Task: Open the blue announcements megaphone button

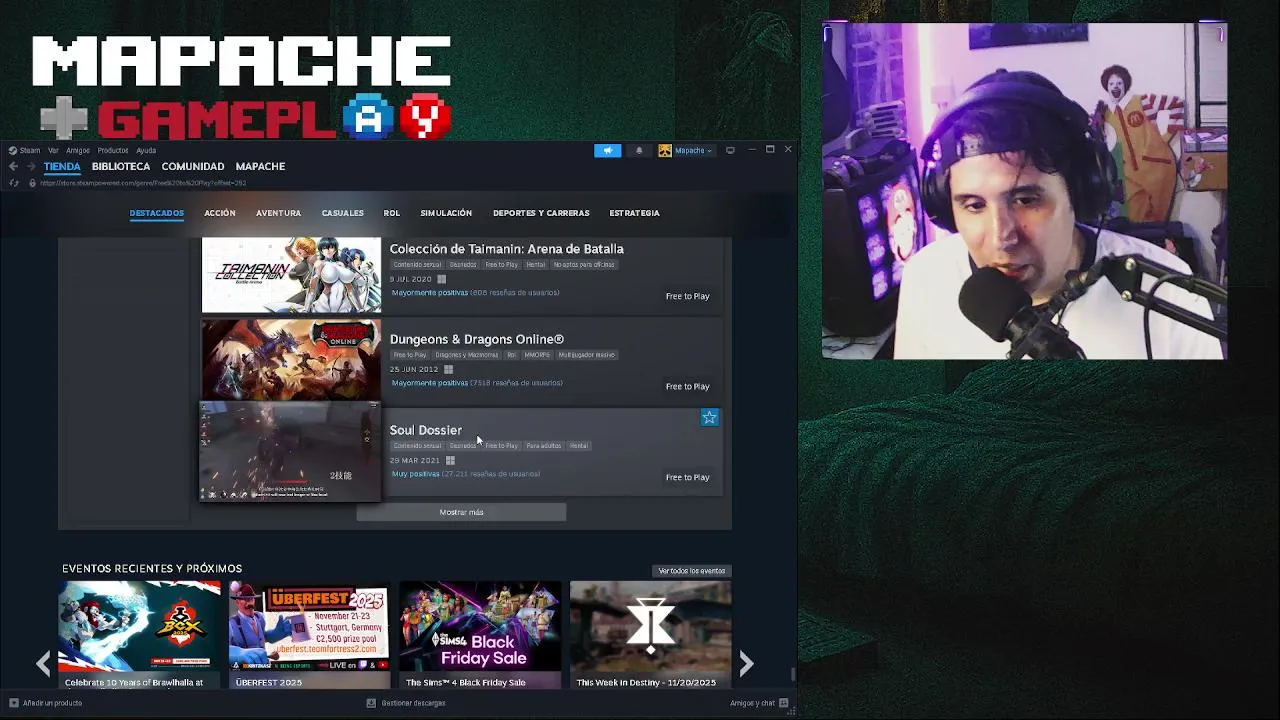Action: pos(607,150)
